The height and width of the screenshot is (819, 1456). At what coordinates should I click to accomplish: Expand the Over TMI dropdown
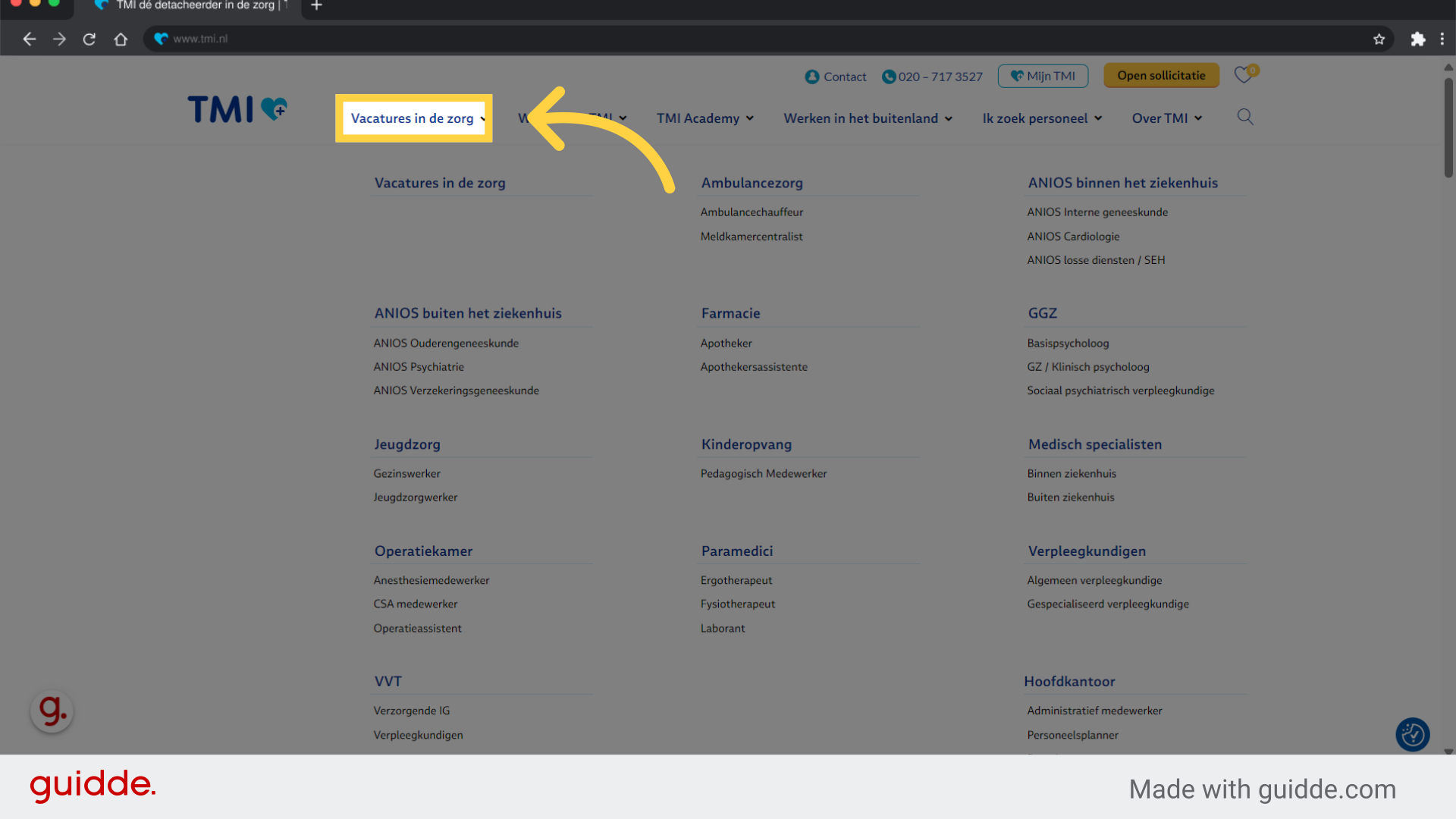[x=1167, y=118]
